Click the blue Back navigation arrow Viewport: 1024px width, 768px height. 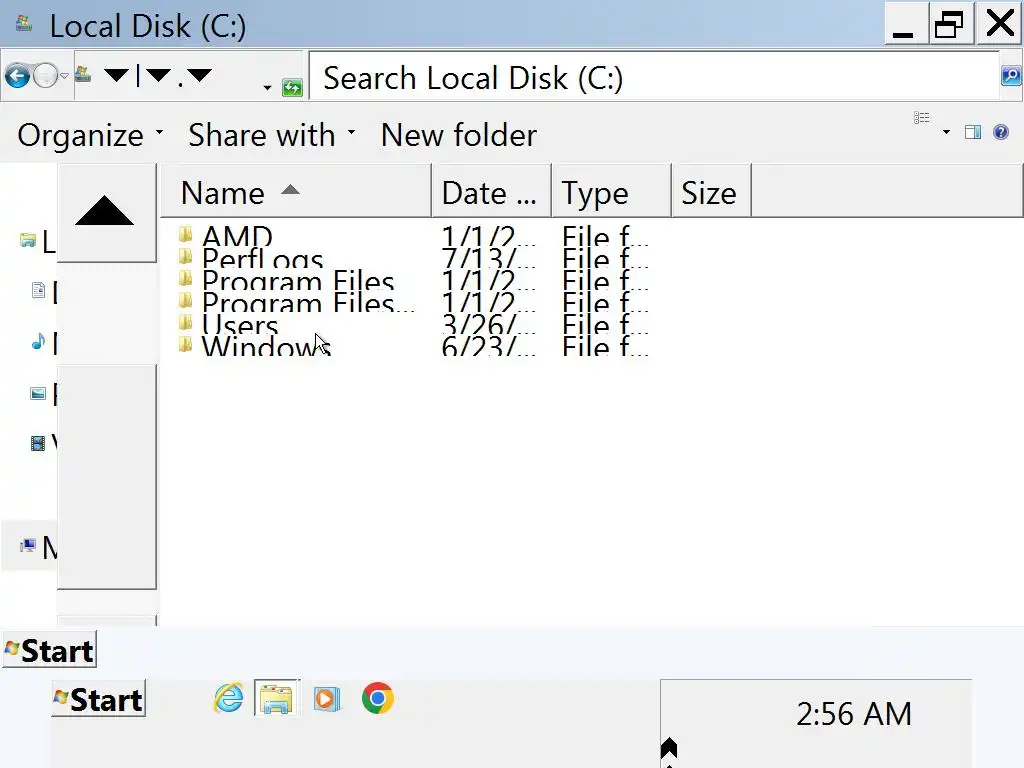pos(17,76)
